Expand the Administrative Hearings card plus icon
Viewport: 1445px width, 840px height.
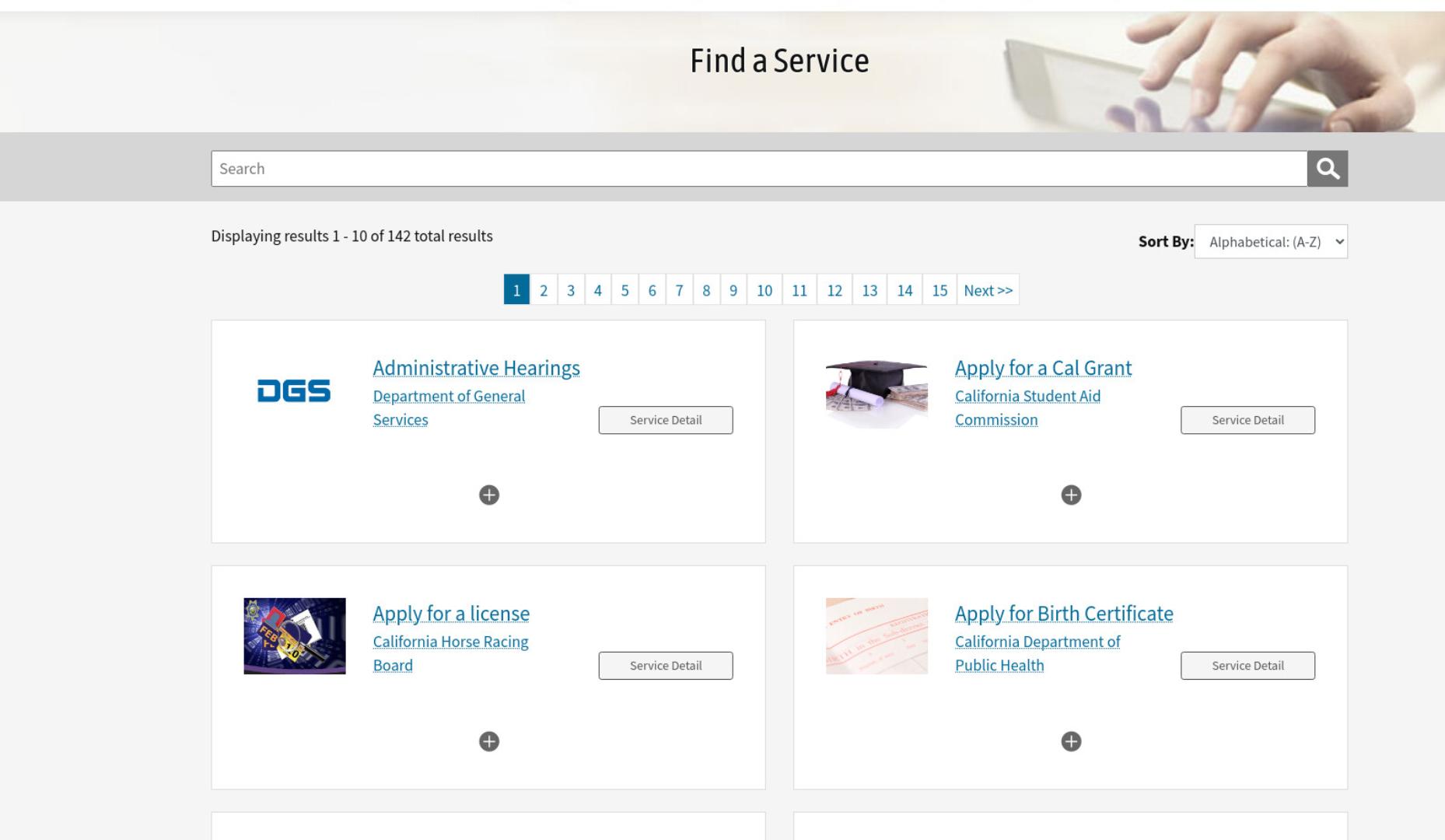(489, 495)
